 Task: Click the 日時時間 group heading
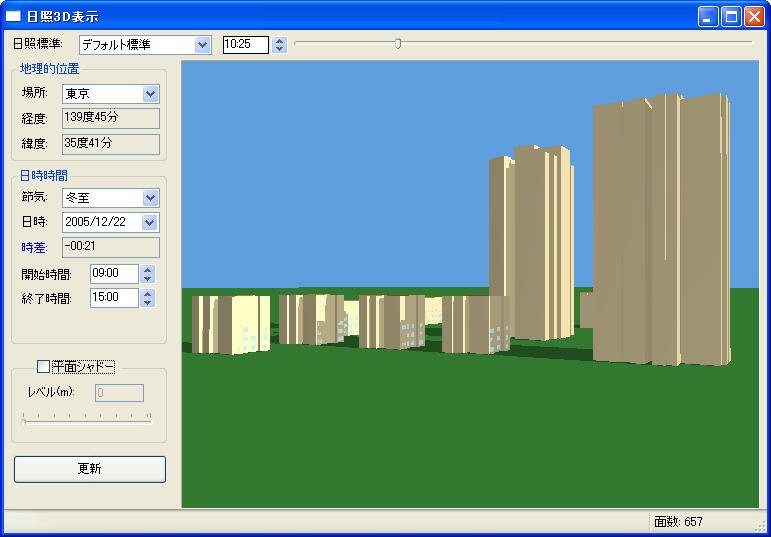44,176
